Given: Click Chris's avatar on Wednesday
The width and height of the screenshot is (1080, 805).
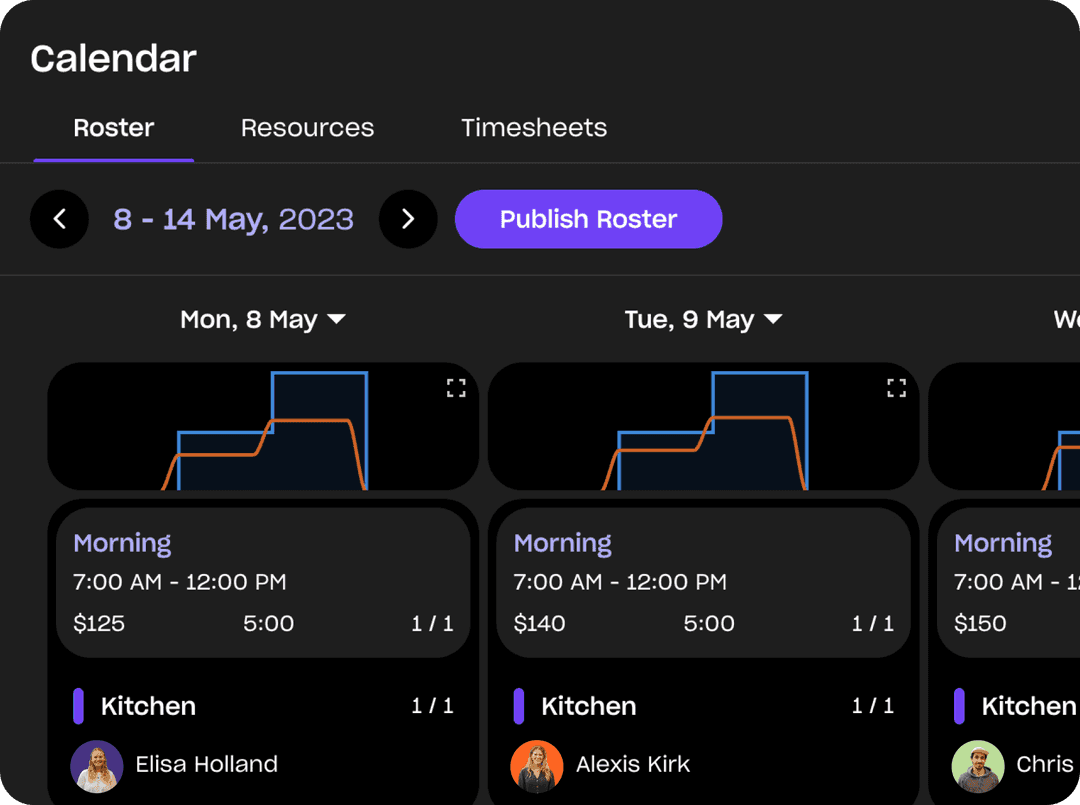Looking at the screenshot, I should pyautogui.click(x=977, y=766).
